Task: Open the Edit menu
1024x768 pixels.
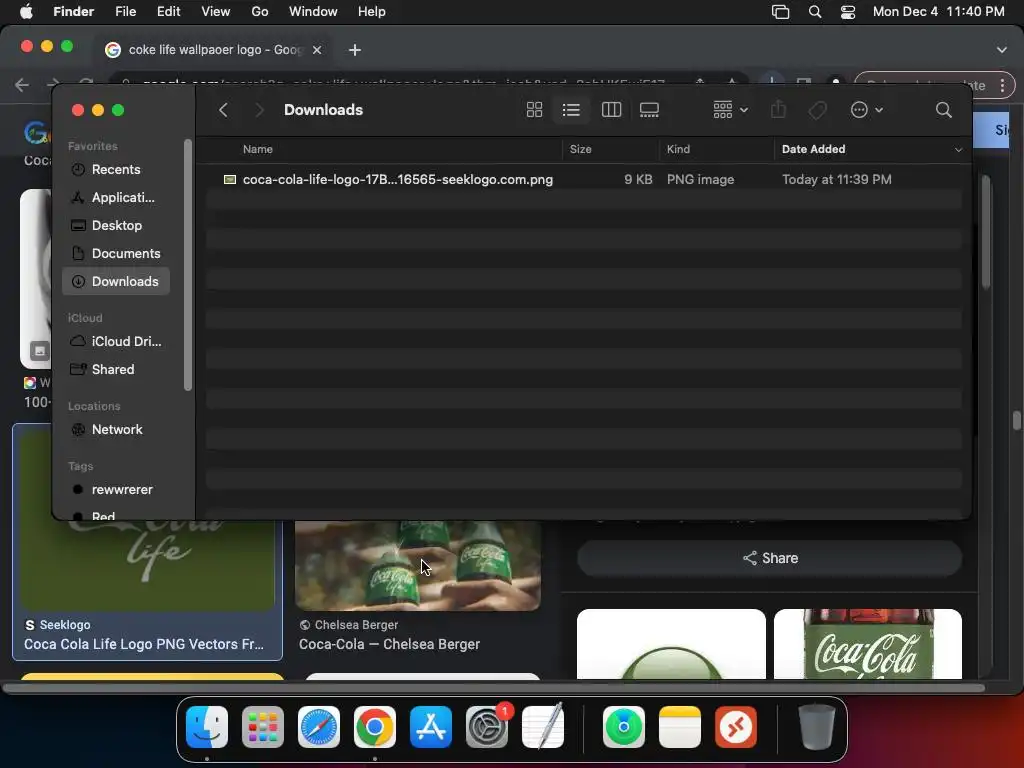Action: [168, 12]
